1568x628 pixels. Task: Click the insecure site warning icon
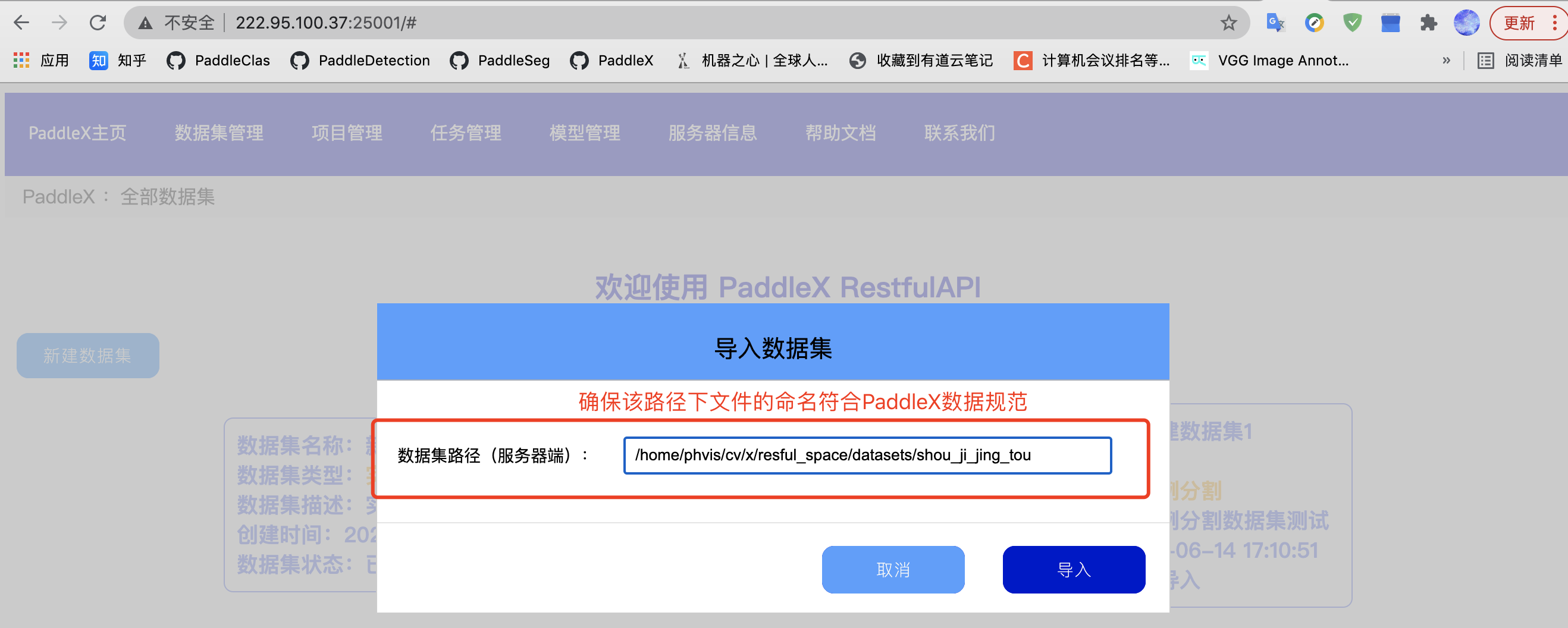click(145, 23)
